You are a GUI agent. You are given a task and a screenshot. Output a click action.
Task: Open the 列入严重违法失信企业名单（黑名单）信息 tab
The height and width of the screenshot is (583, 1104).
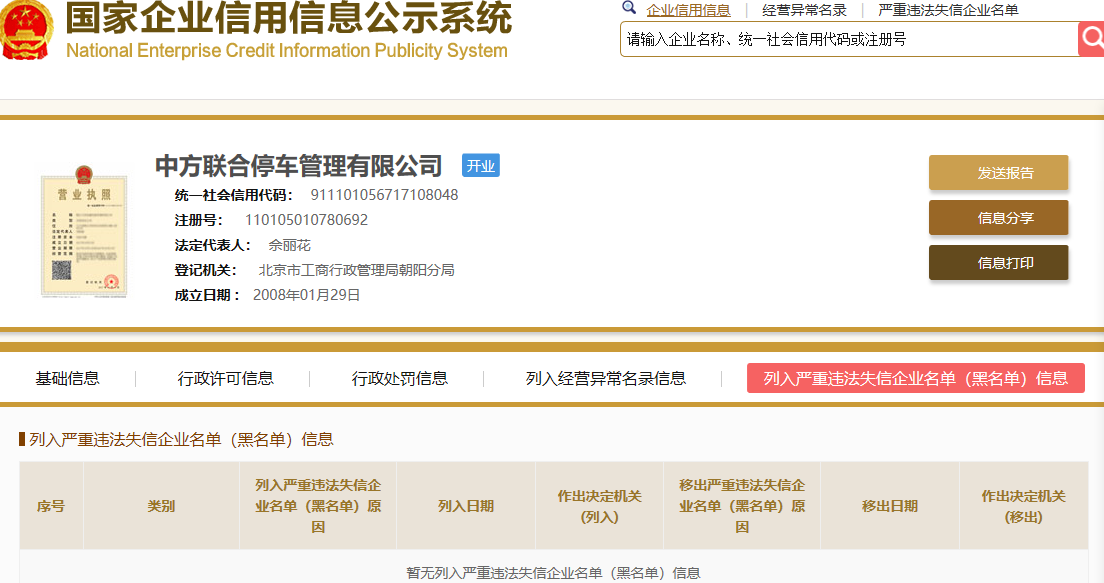coord(915,378)
